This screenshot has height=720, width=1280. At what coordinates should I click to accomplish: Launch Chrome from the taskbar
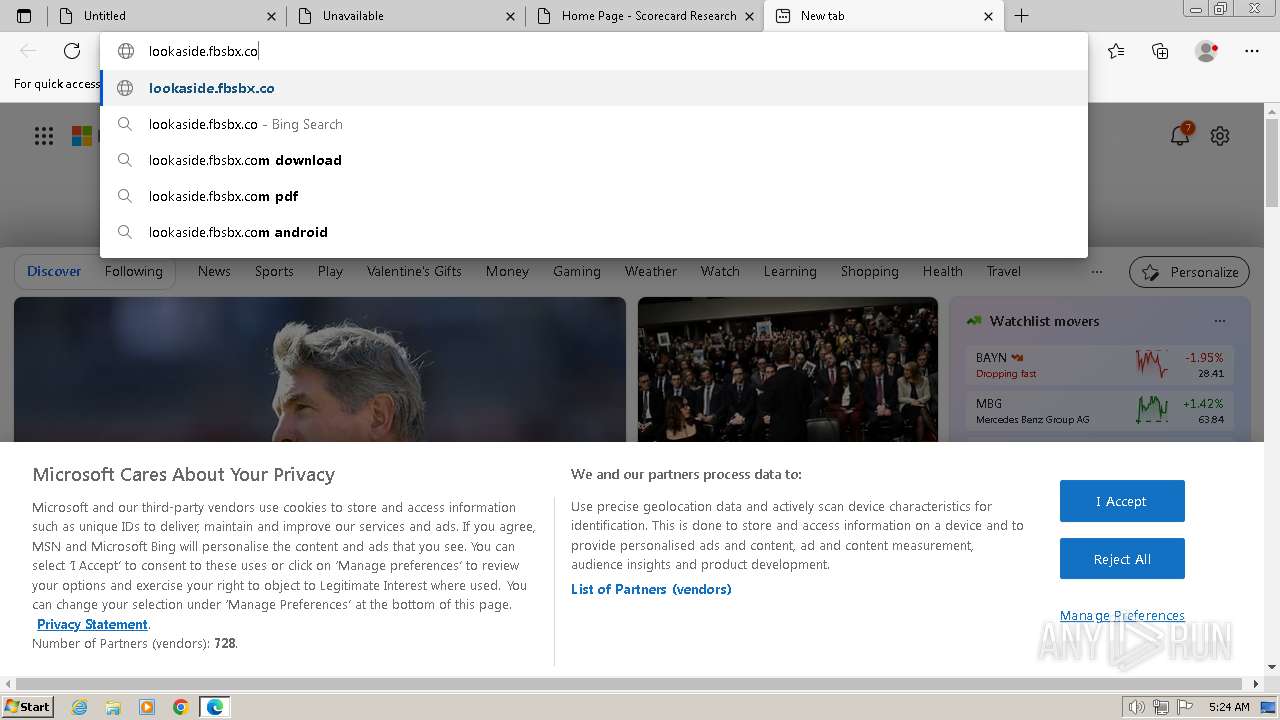(181, 707)
